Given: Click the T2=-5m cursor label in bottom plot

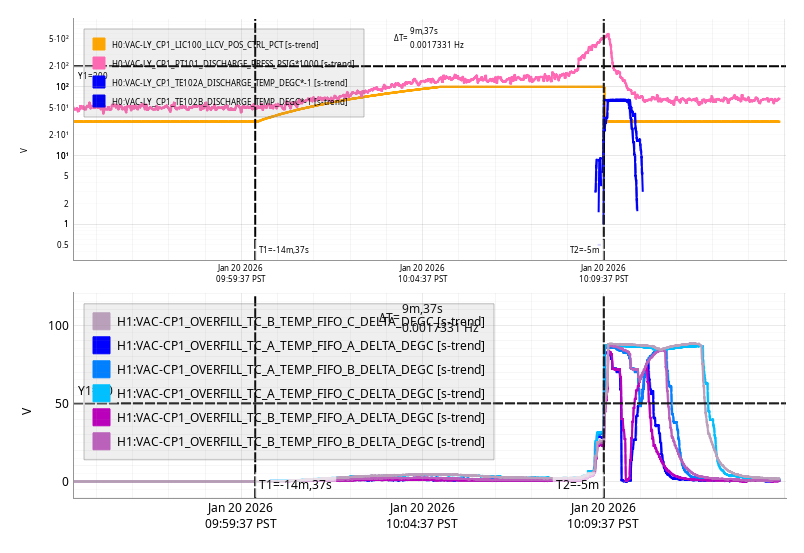Looking at the screenshot, I should (x=577, y=485).
